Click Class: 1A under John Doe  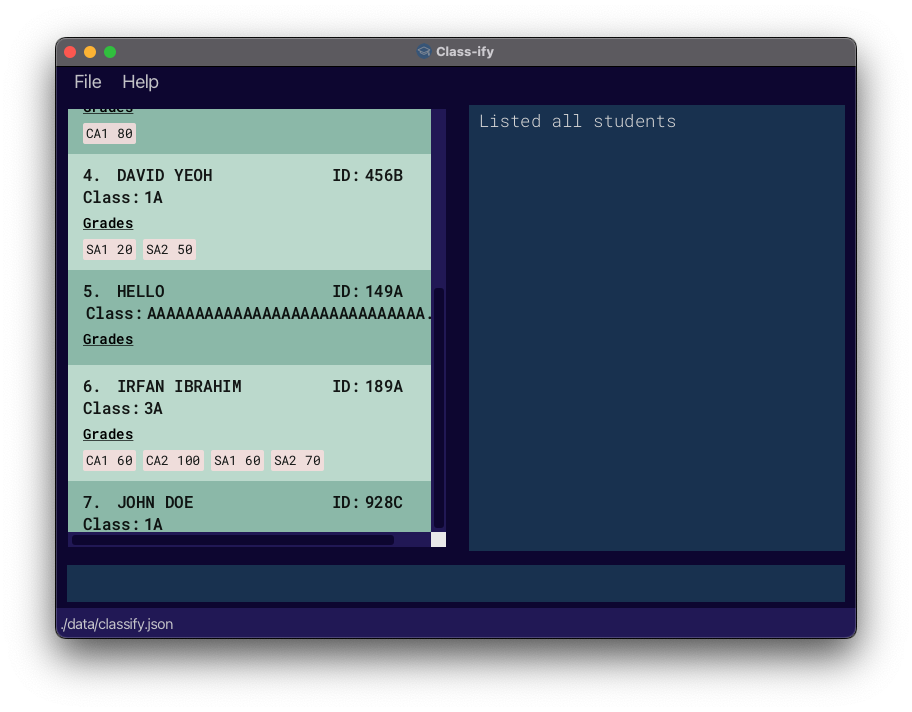point(123,524)
